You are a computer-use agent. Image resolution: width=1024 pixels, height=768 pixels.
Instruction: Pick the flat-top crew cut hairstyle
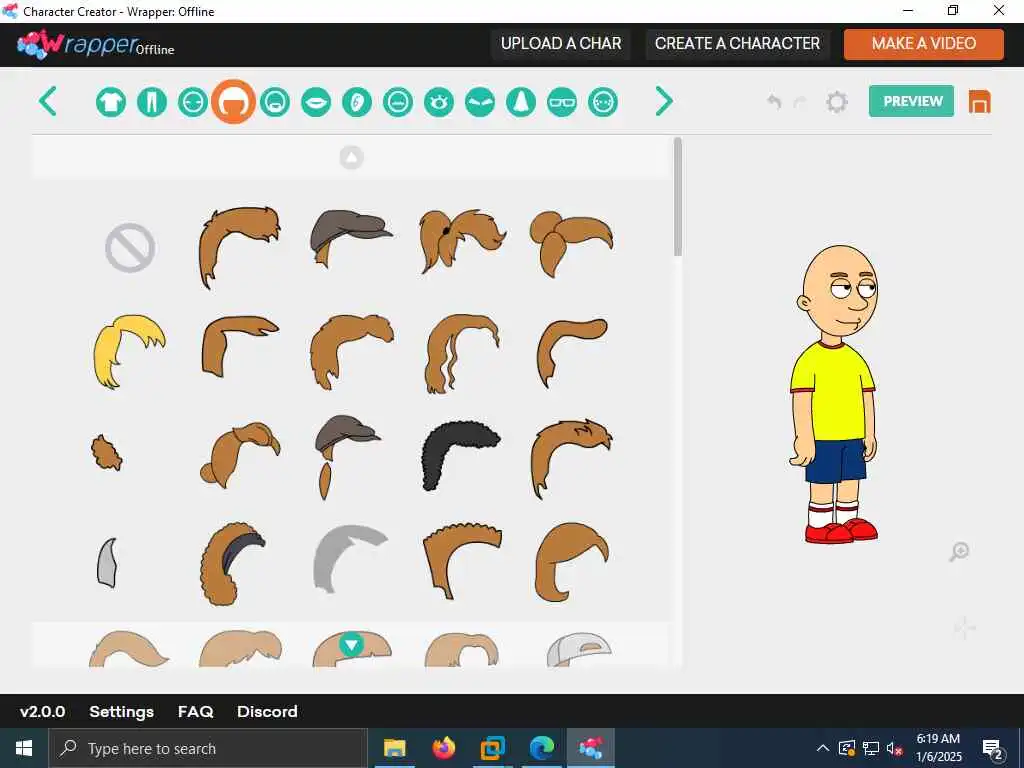462,560
